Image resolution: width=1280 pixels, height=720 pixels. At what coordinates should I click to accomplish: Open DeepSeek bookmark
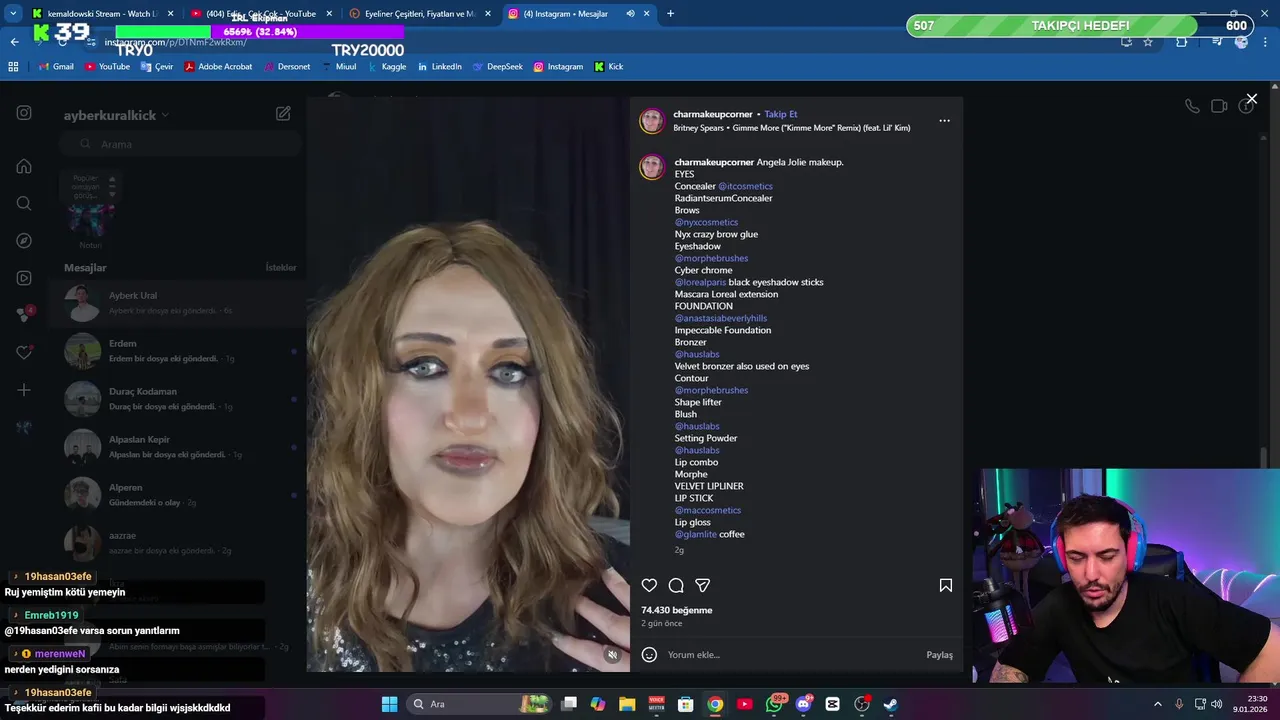coord(497,67)
